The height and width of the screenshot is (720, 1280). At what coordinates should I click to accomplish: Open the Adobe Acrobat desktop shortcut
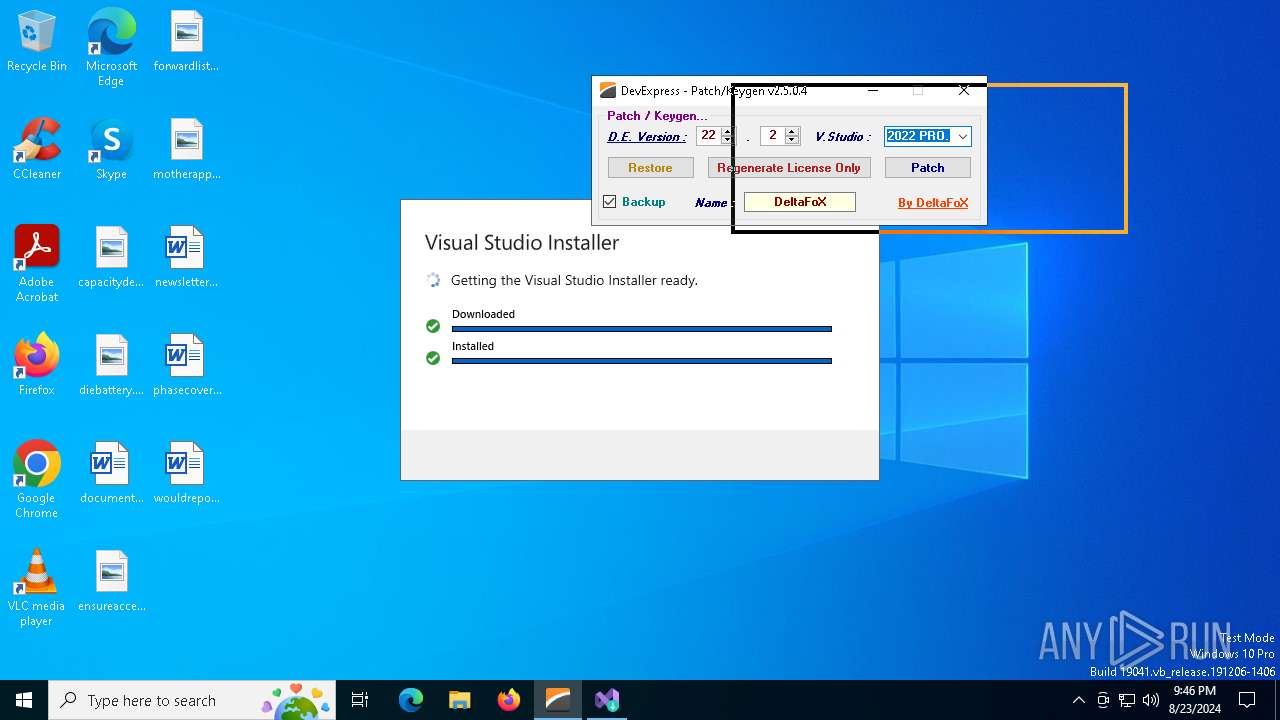pyautogui.click(x=37, y=264)
